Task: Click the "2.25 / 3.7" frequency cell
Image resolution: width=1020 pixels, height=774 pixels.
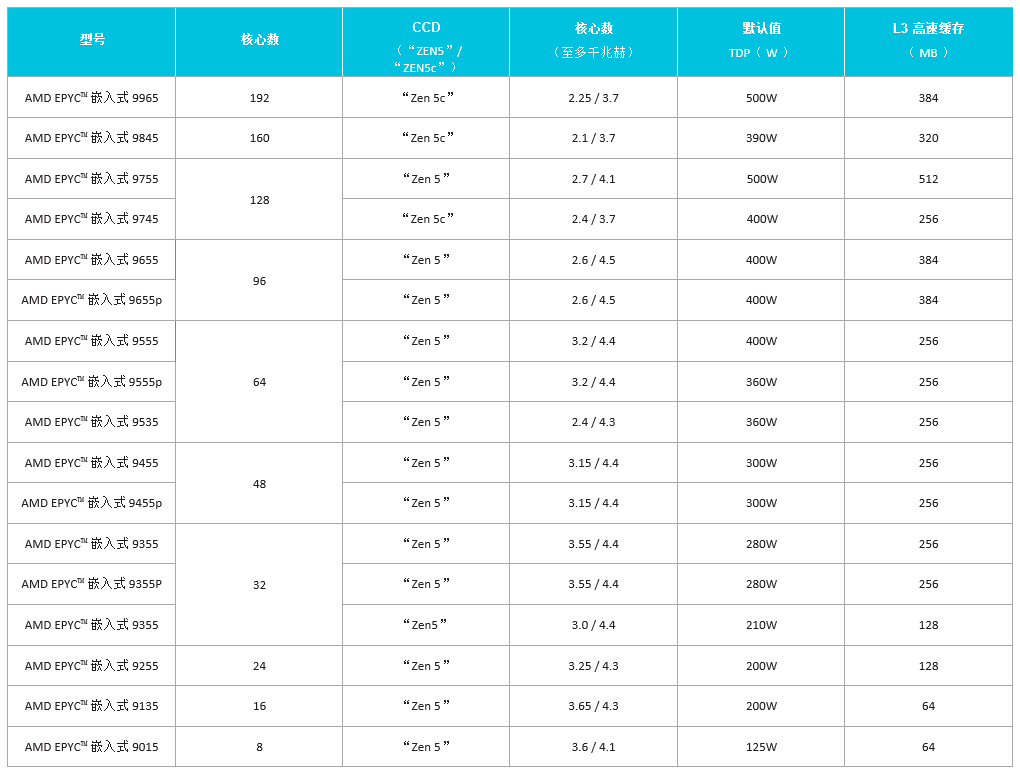Action: pyautogui.click(x=593, y=98)
